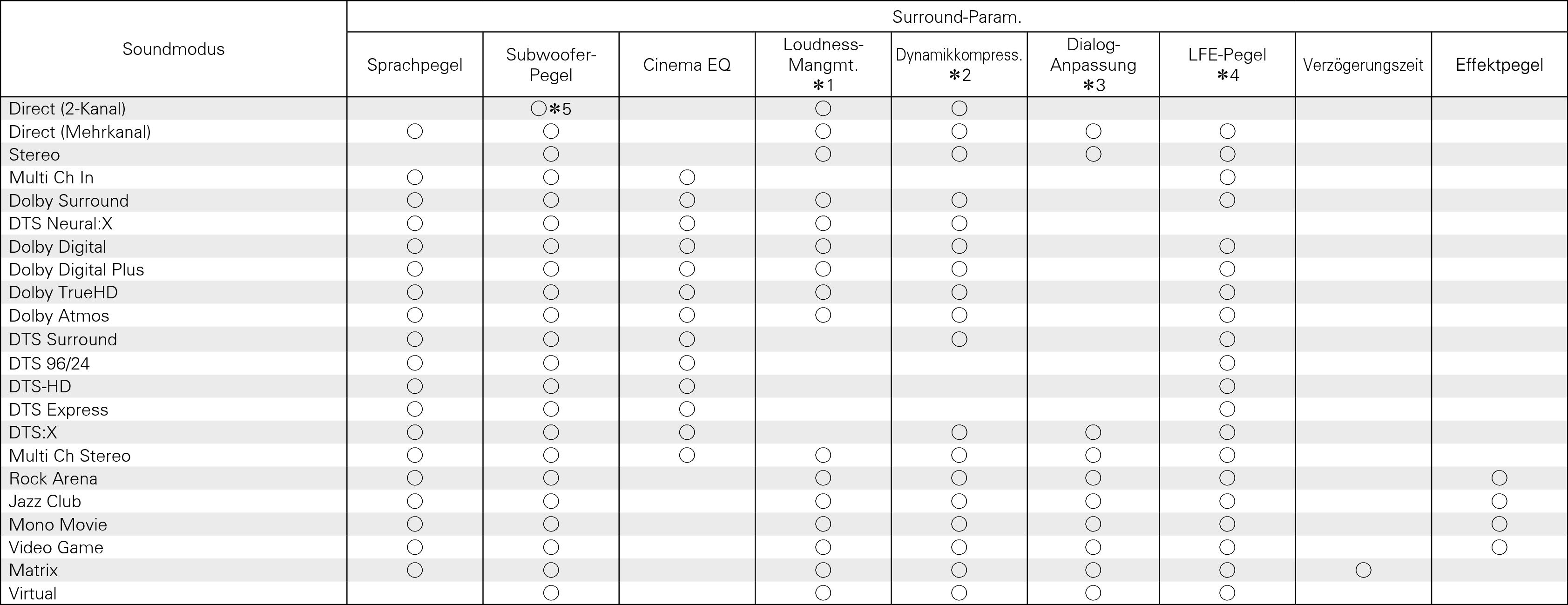Click the Mono Movie row label

click(x=58, y=524)
